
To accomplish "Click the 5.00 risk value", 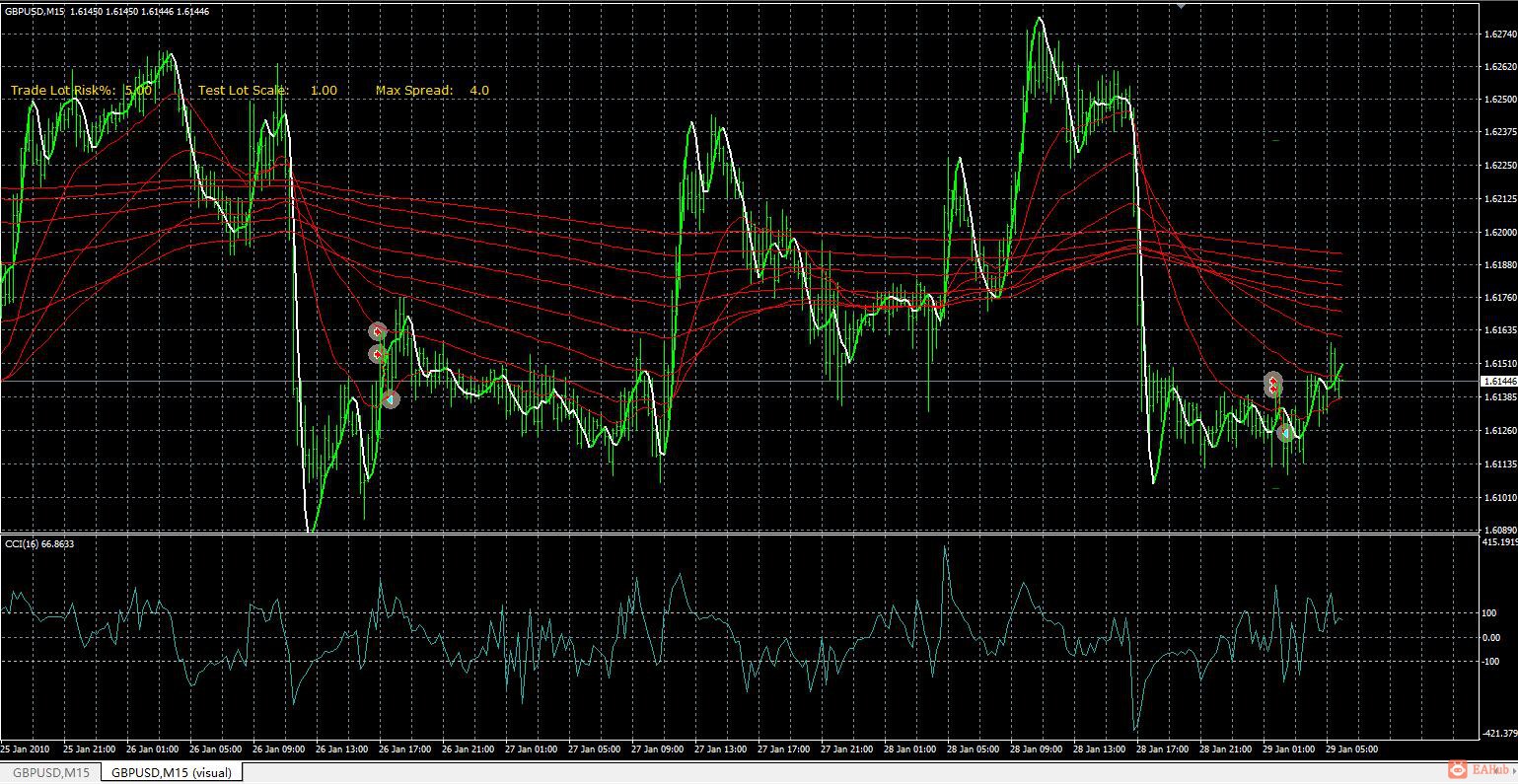I will (138, 90).
